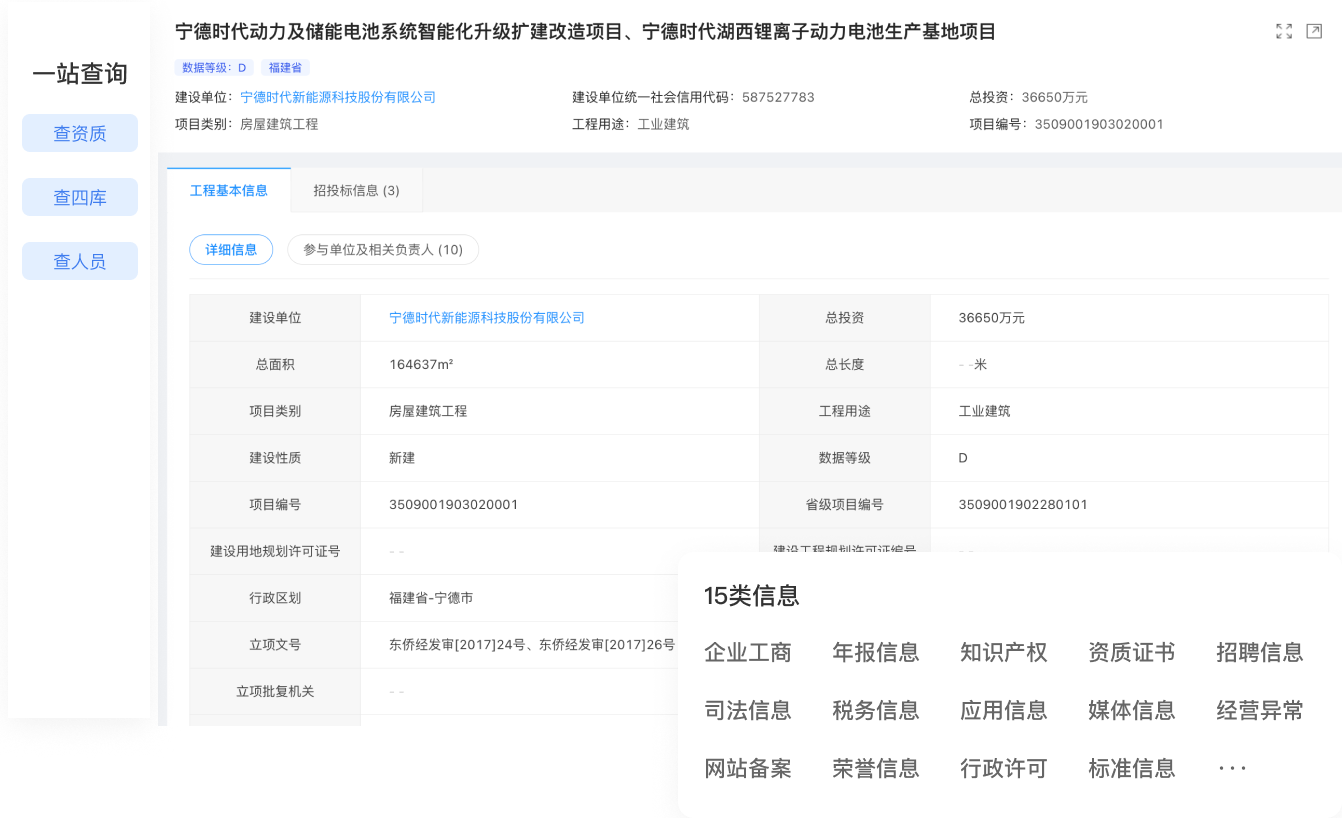Click 总投资 value 36650万元 in table
The height and width of the screenshot is (818, 1342).
pos(991,318)
